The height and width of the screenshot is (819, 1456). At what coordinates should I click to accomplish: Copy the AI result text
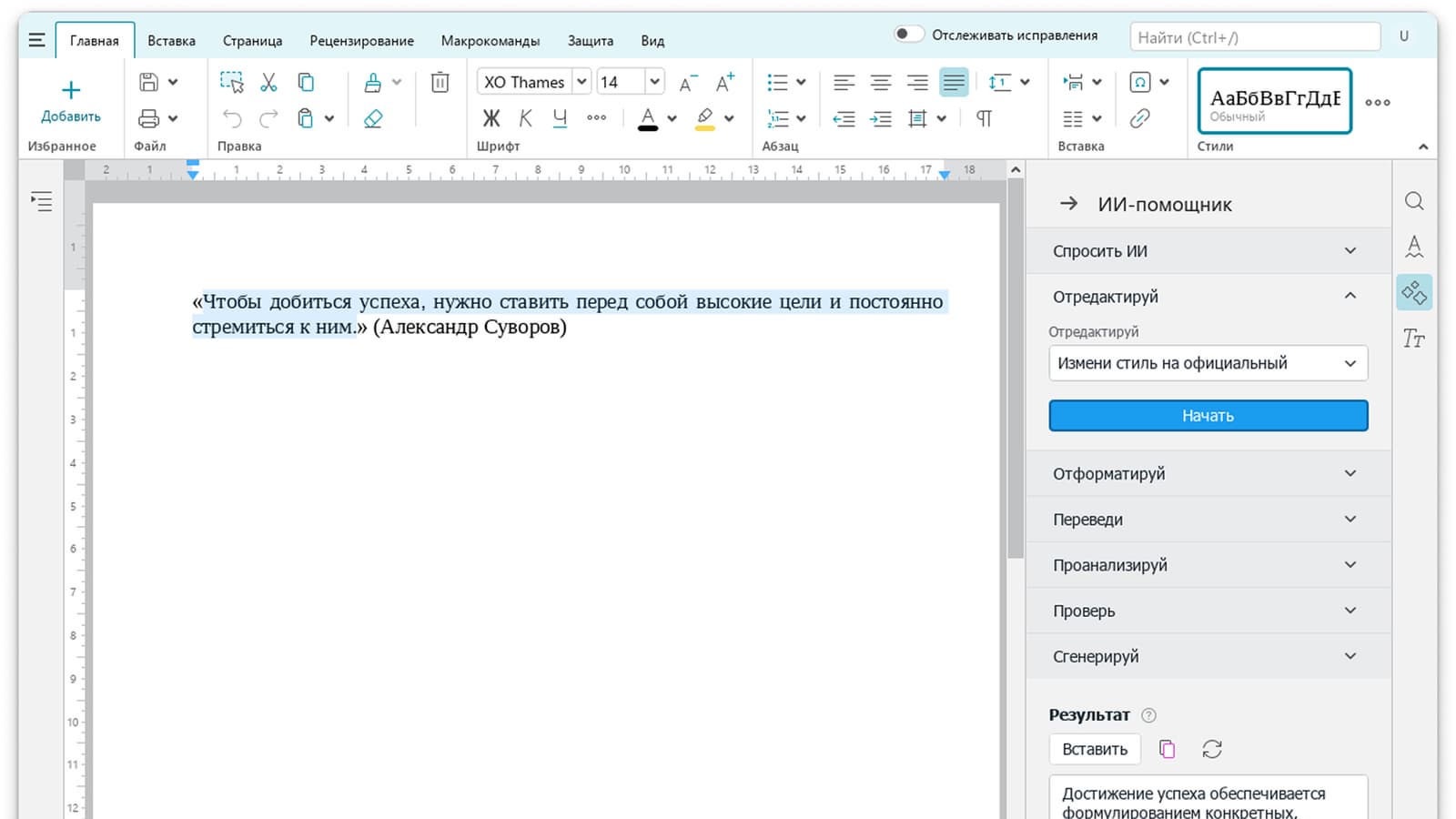pyautogui.click(x=1167, y=749)
